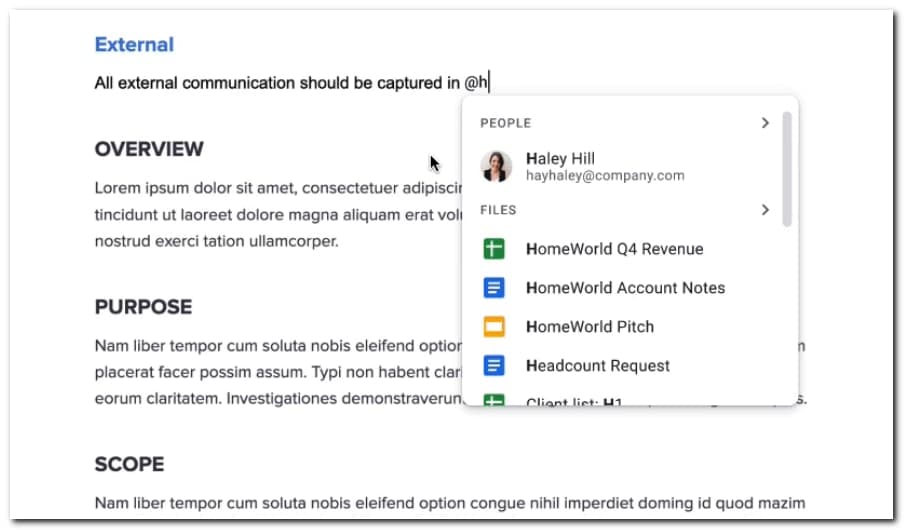Click the blue External heading
Viewport: 904px width, 530px height.
[x=134, y=44]
